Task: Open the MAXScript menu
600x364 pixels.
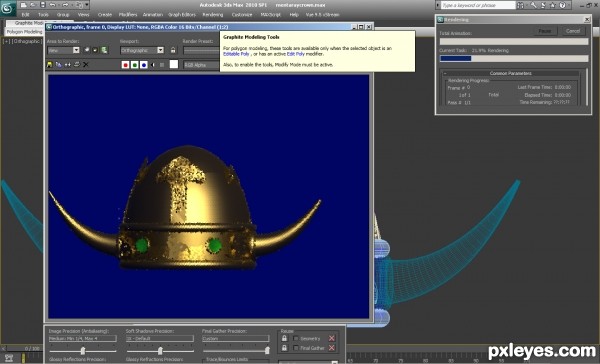Action: (x=271, y=15)
